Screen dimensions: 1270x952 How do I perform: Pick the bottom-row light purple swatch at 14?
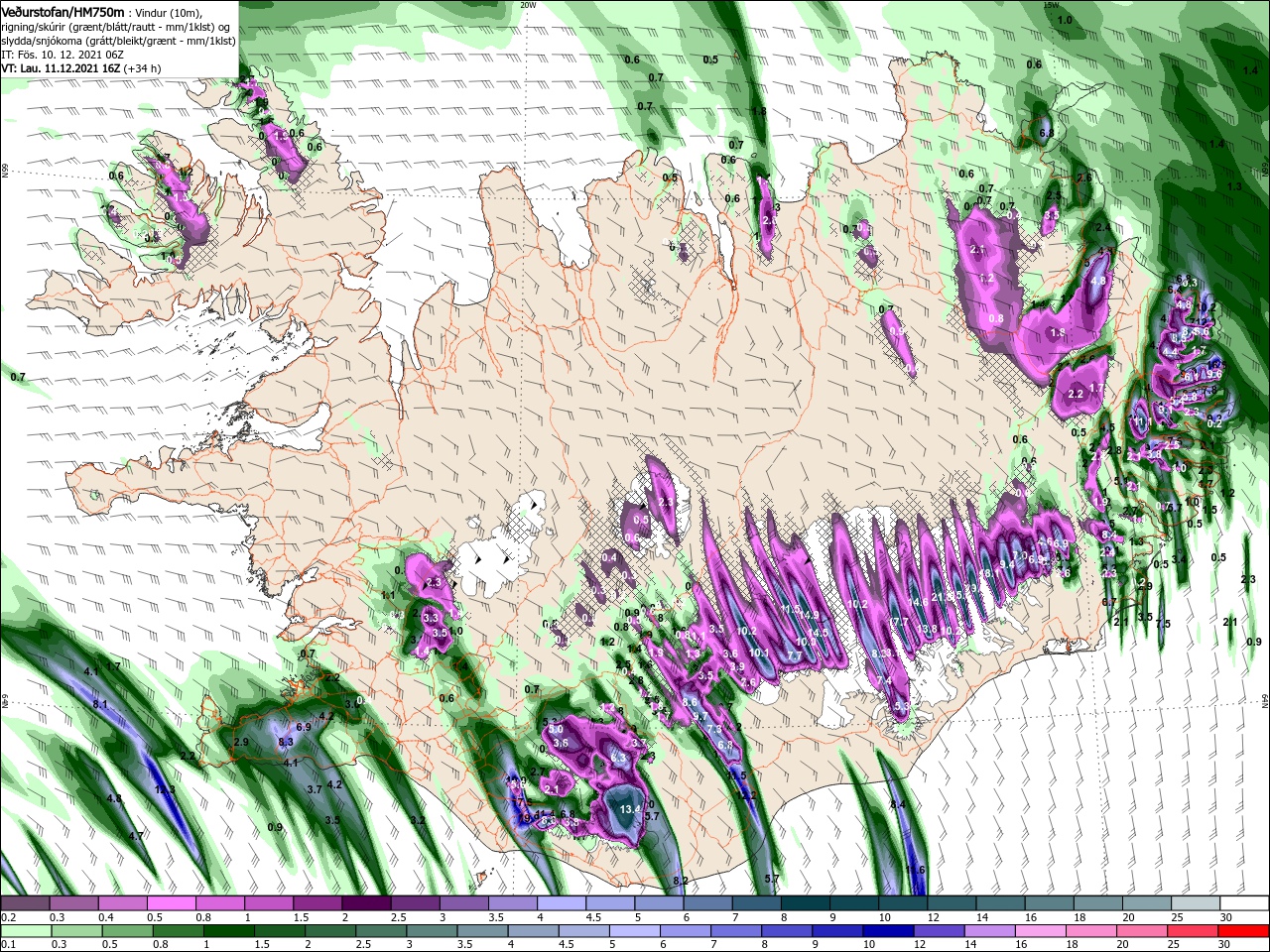pos(988,931)
